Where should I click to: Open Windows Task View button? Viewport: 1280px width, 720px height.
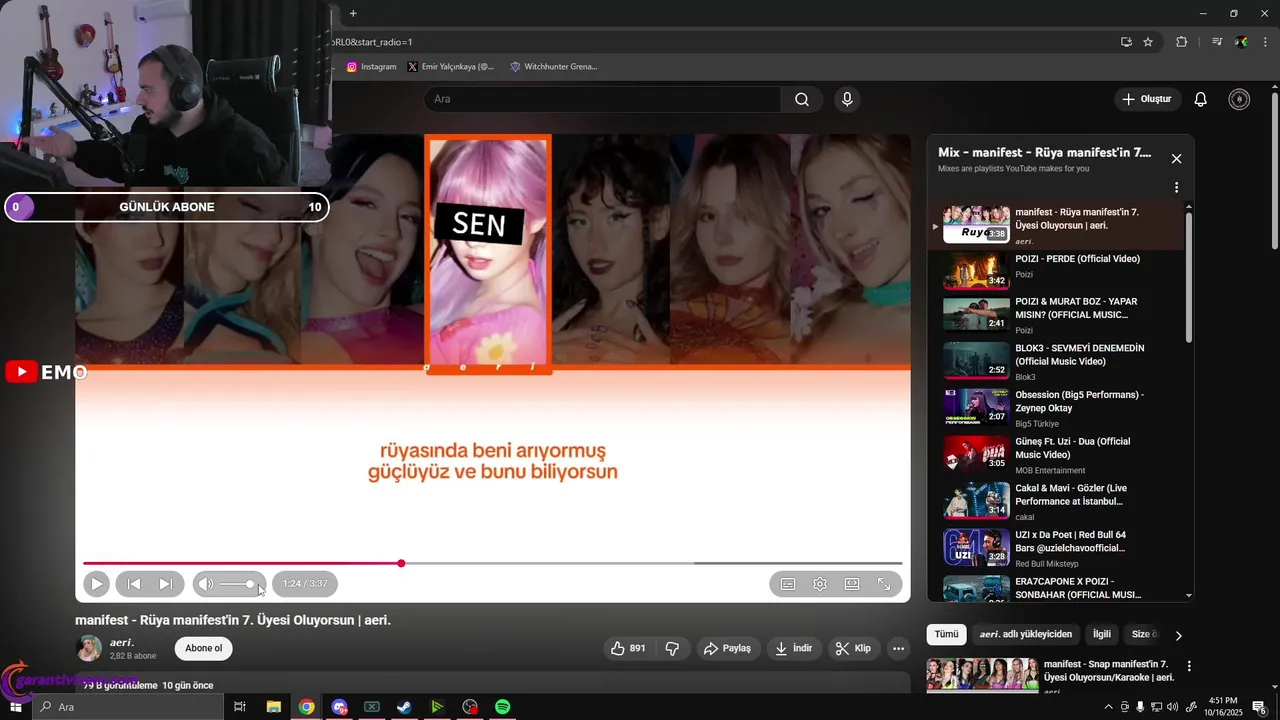pyautogui.click(x=240, y=707)
